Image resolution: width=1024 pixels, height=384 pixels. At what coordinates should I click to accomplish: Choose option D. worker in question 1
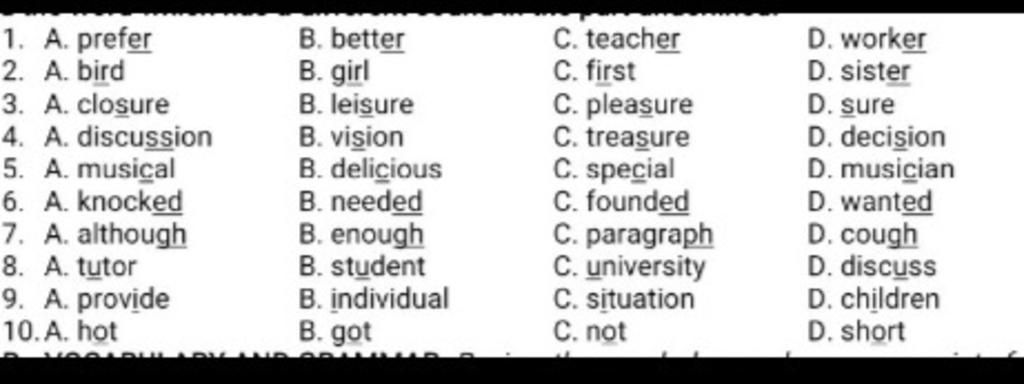pos(867,40)
